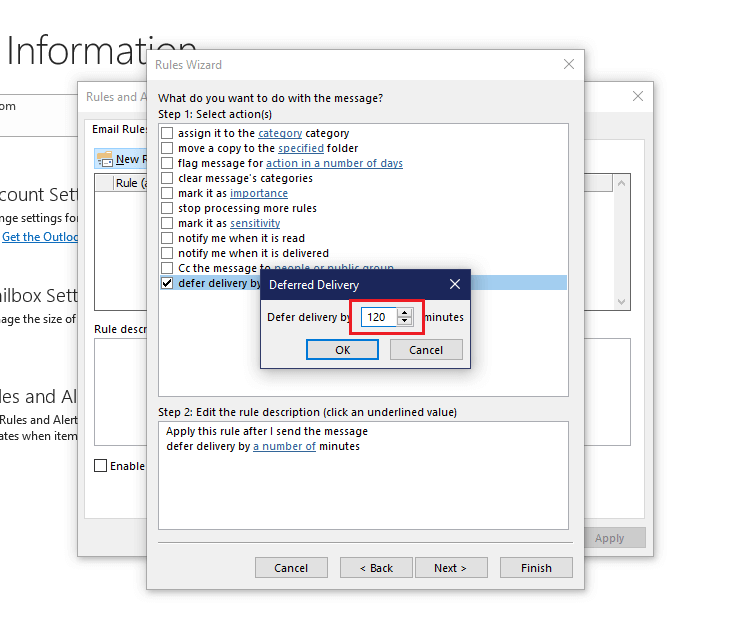Open the 'a number of' link
741x641 pixels.
[x=284, y=446]
